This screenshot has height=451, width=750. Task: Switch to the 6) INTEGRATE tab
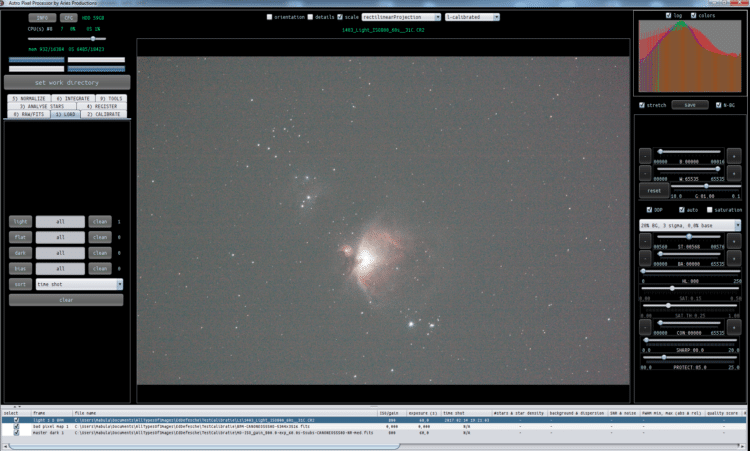[x=73, y=99]
